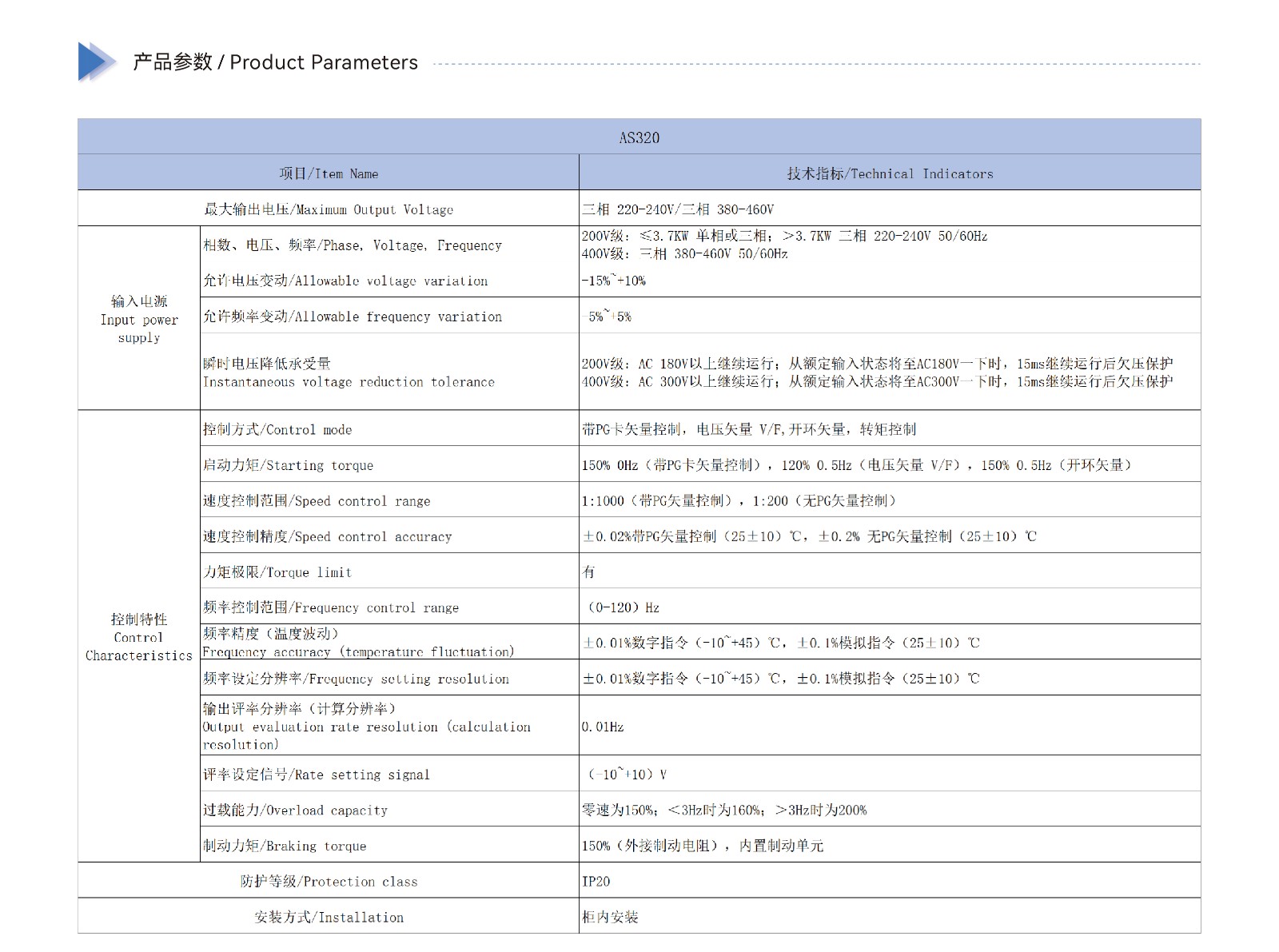Click 'Phase, Voltage, Frequency' label
1279x952 pixels.
[353, 245]
